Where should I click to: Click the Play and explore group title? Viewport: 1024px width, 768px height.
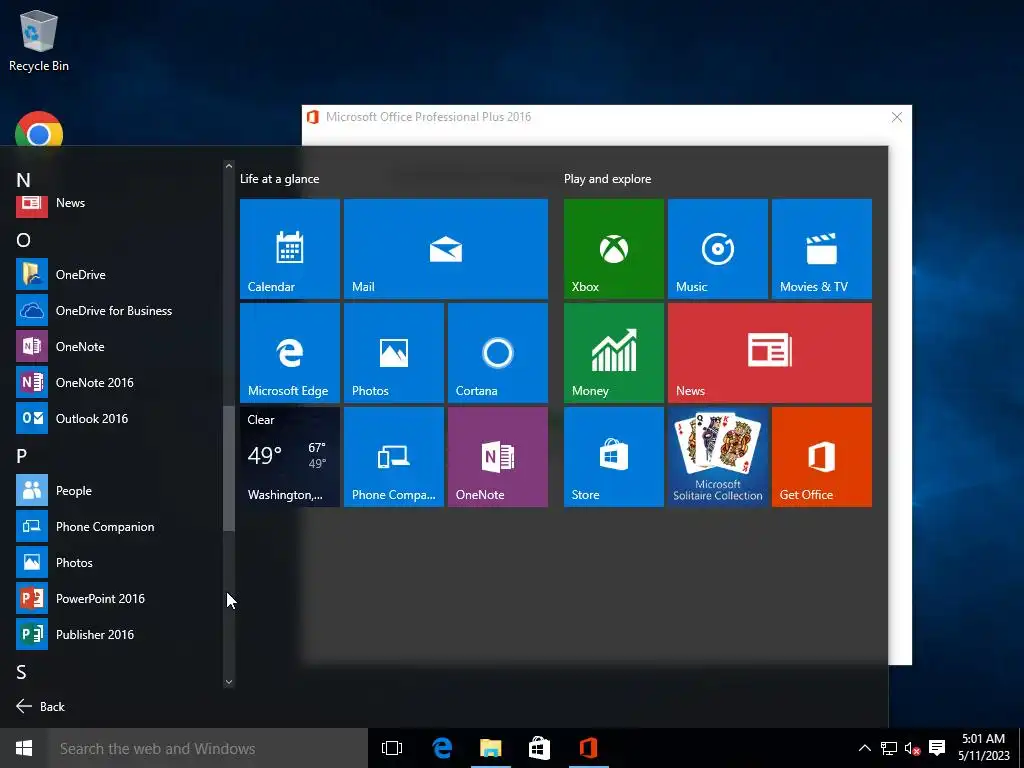click(607, 179)
